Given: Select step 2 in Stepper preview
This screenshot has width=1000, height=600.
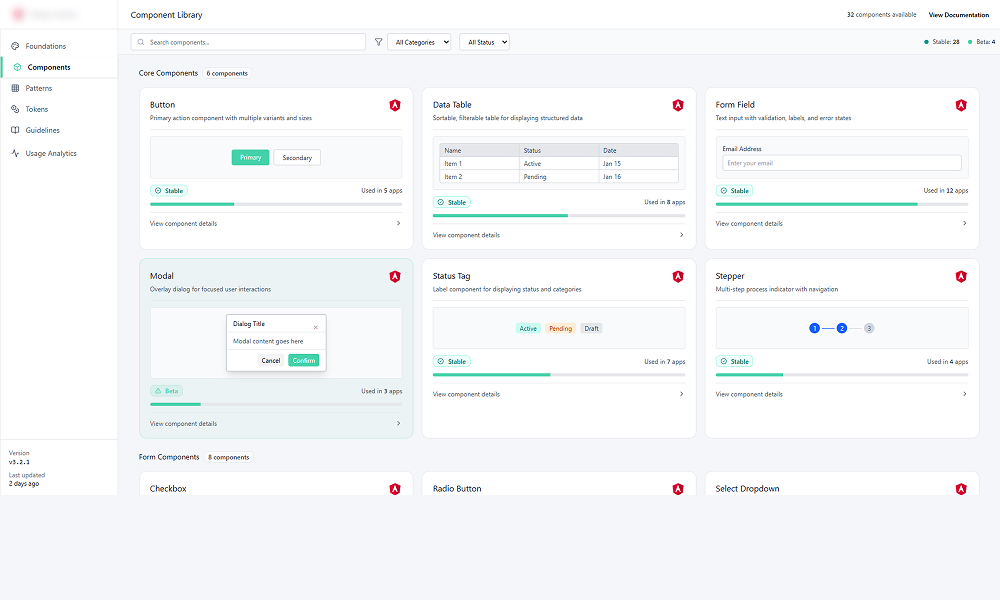Looking at the screenshot, I should pyautogui.click(x=842, y=328).
